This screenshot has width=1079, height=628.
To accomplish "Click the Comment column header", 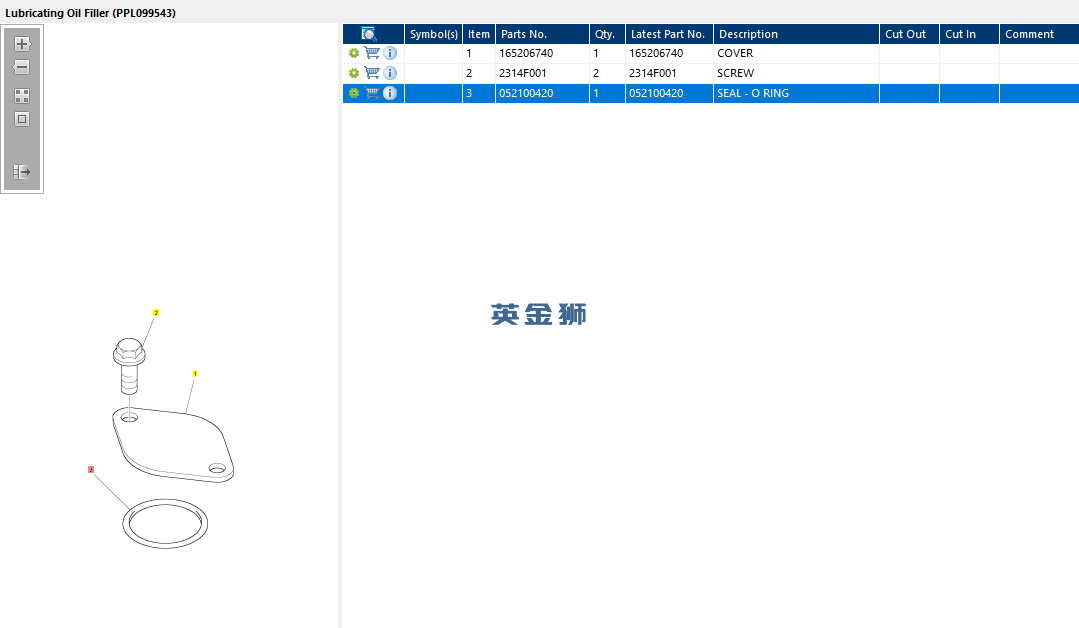I will 1039,34.
